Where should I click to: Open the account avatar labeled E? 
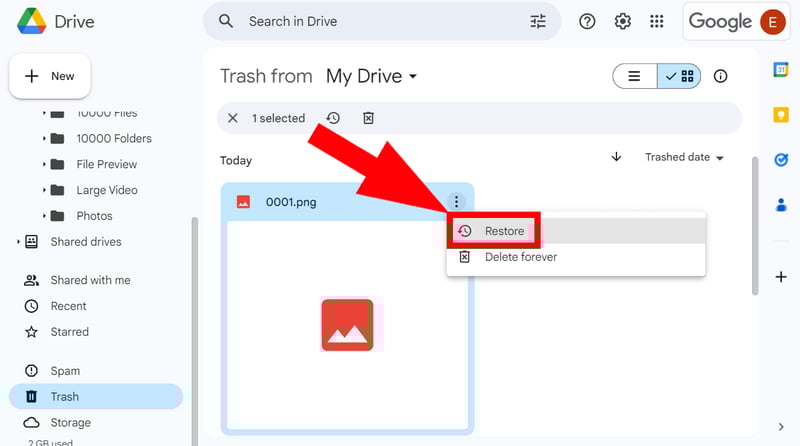[772, 22]
